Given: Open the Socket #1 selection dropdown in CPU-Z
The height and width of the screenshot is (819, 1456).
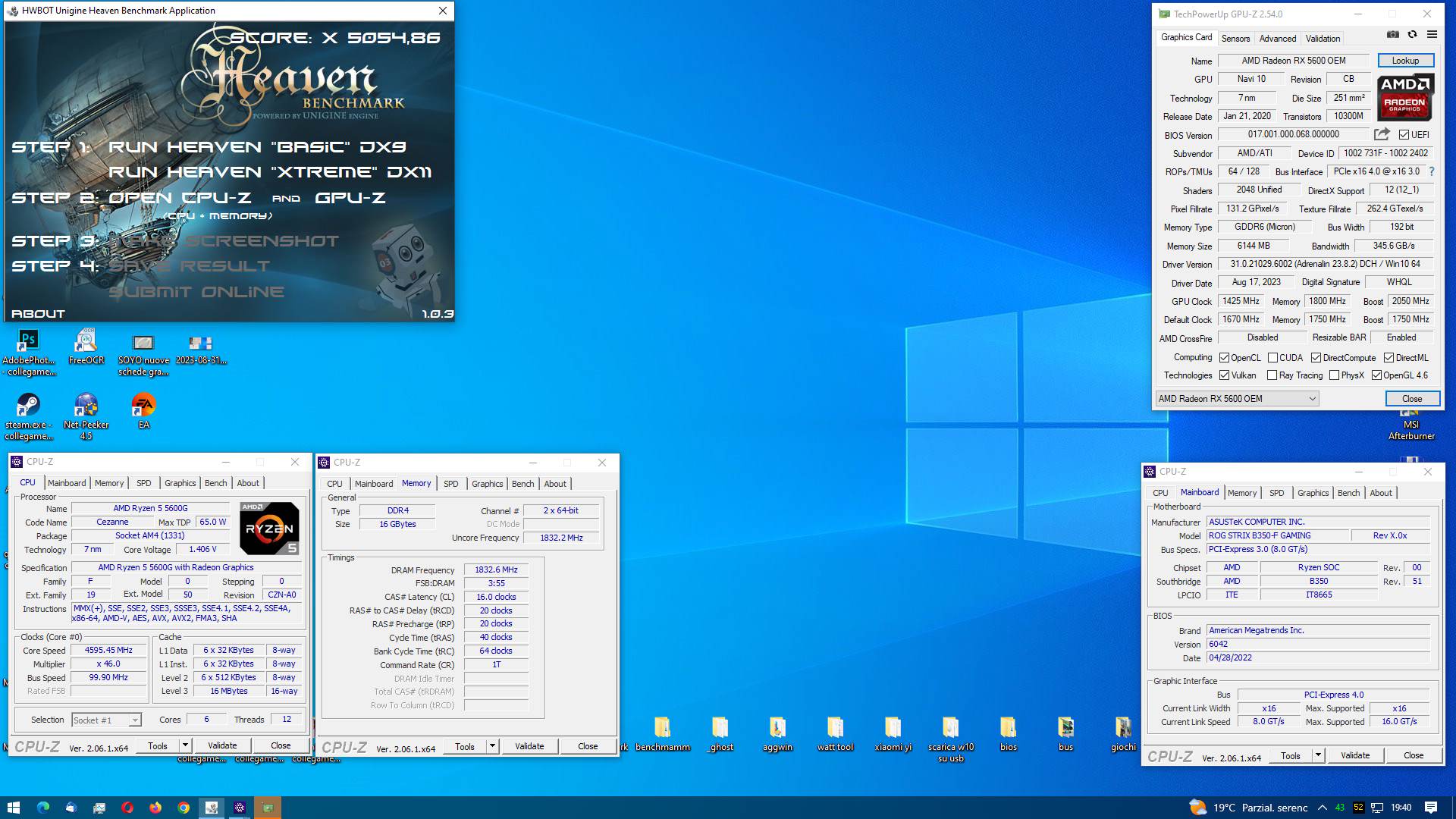Looking at the screenshot, I should coord(106,720).
